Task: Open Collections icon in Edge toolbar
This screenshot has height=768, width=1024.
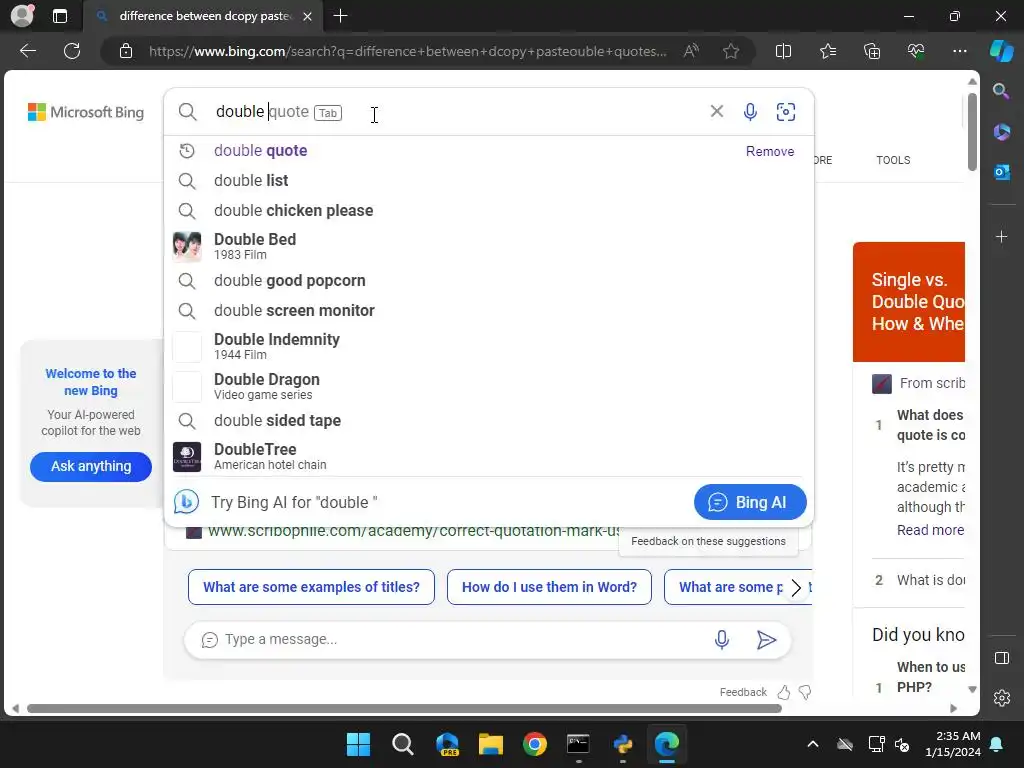Action: coord(872,51)
